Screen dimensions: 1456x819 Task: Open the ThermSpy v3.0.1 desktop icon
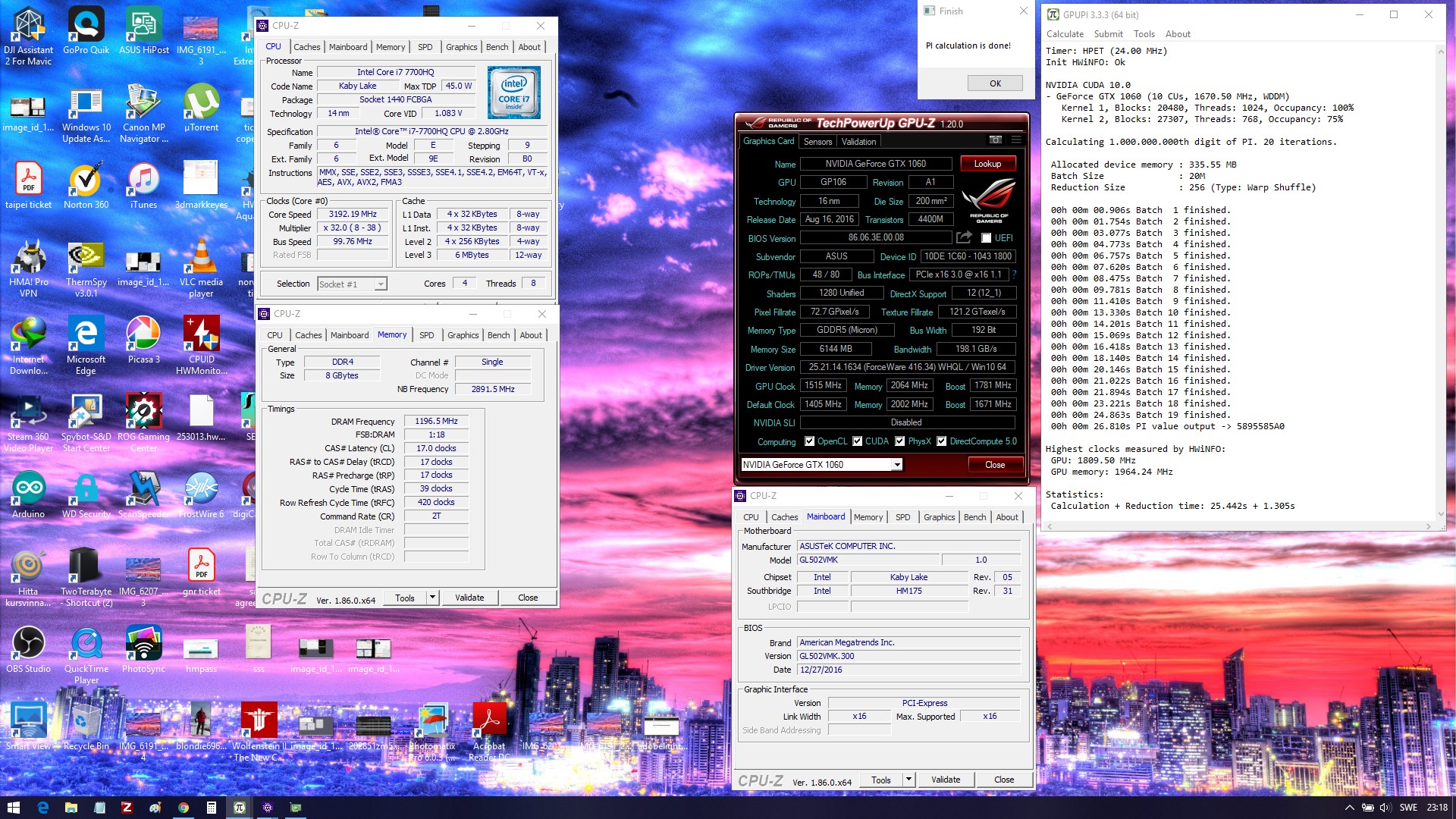pos(86,269)
